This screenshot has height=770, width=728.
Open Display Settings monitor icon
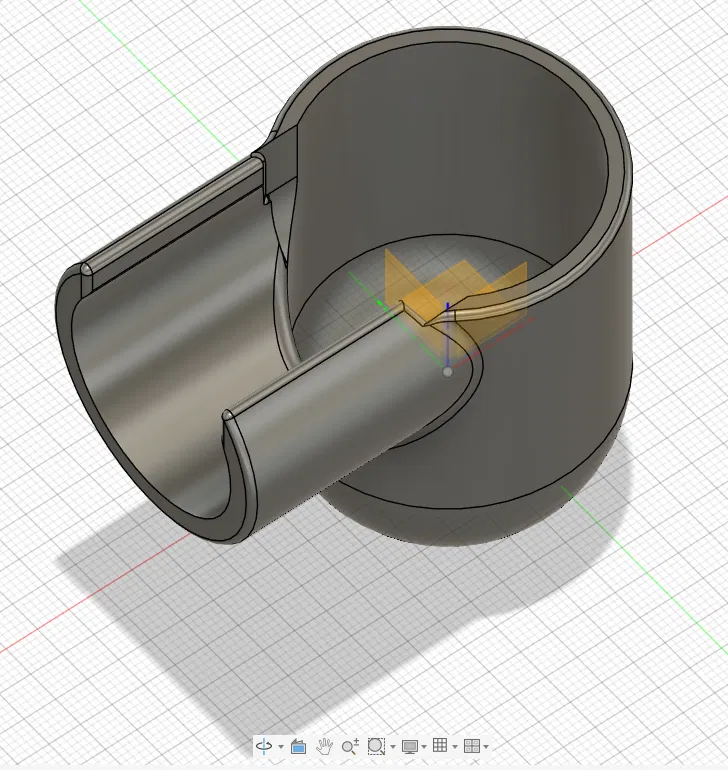coord(410,746)
